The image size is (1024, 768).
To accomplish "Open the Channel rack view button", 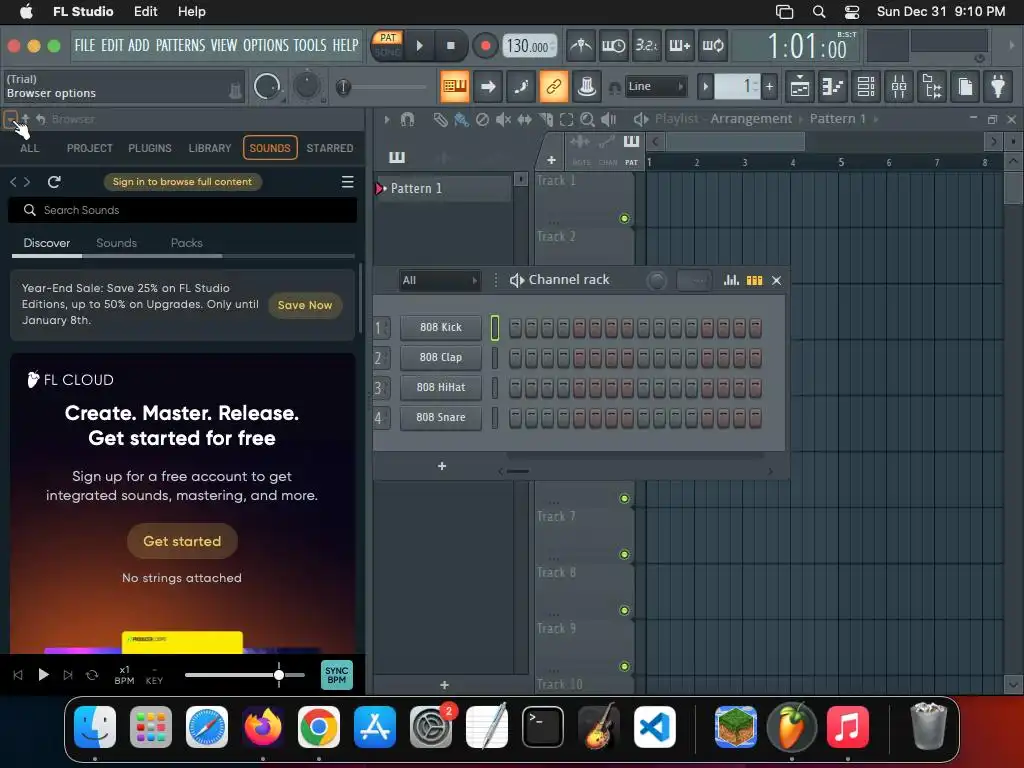I will (866, 86).
